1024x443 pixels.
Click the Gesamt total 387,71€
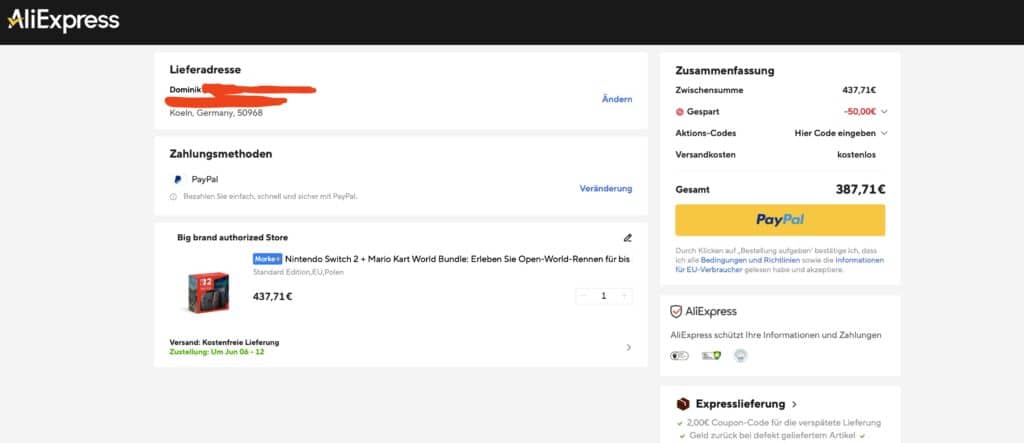860,189
